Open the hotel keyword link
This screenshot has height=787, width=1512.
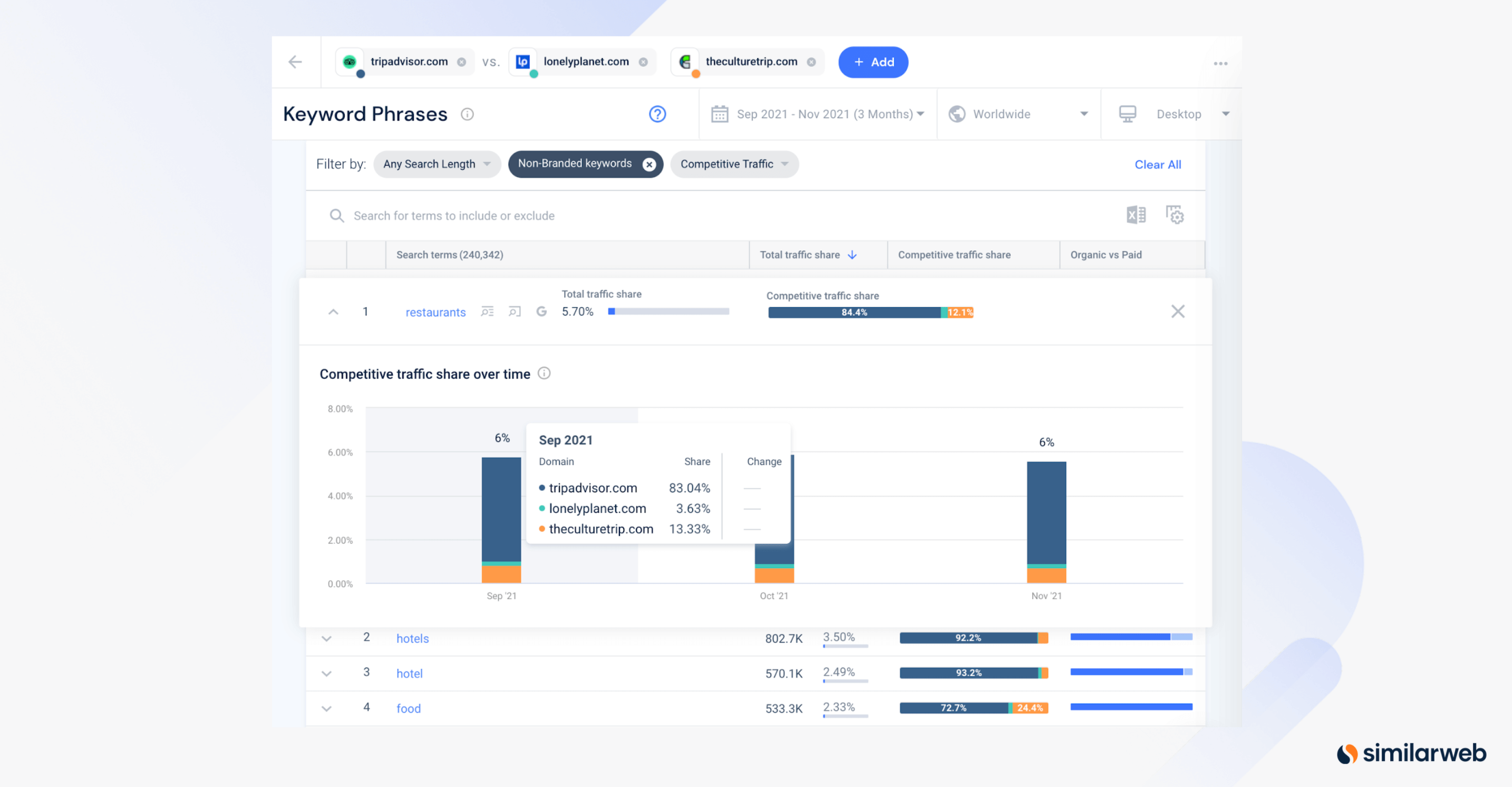pyautogui.click(x=410, y=674)
